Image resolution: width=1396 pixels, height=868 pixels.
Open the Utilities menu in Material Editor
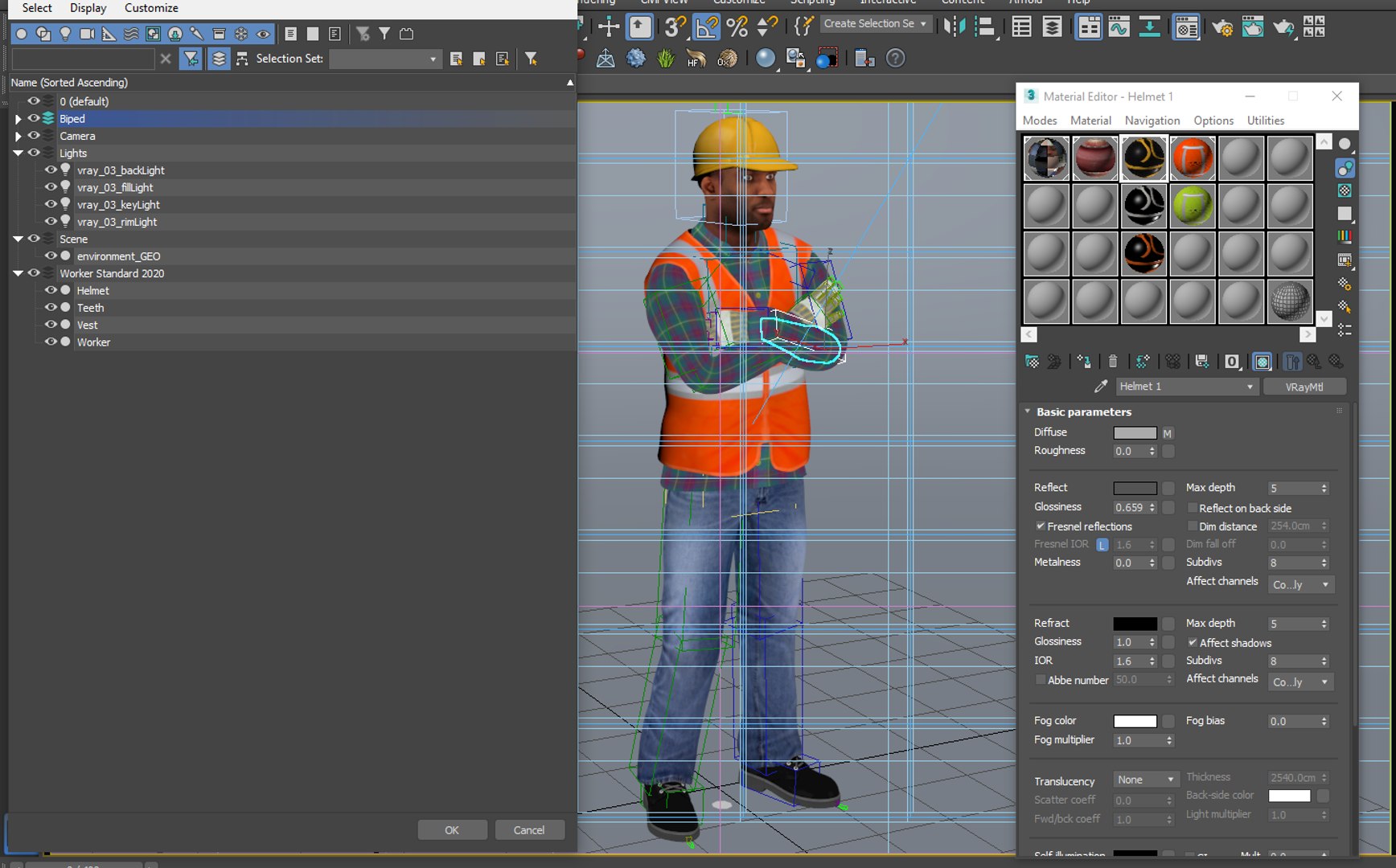[1266, 121]
